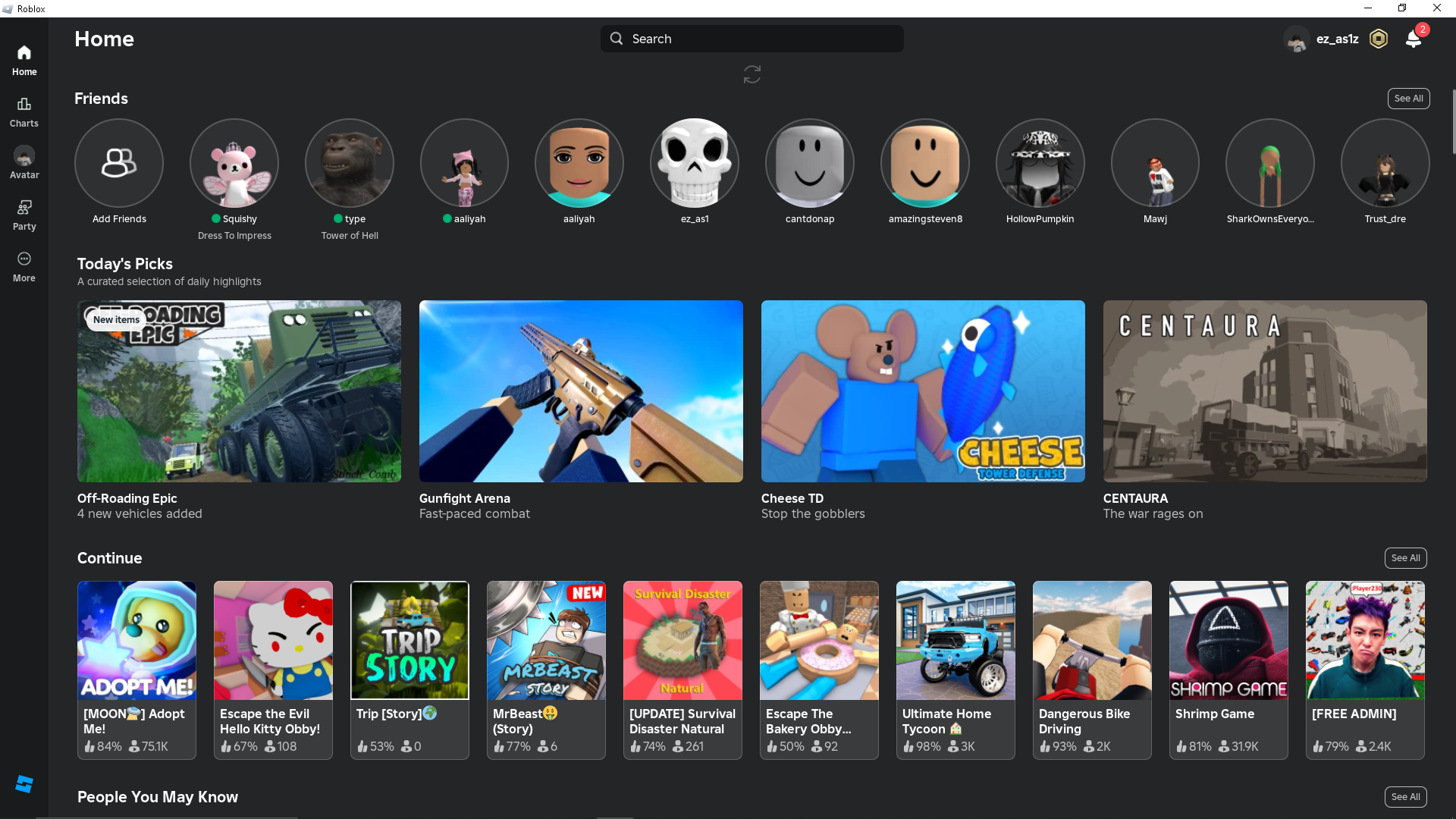See All in Continue section
This screenshot has width=1456, height=819.
1406,558
